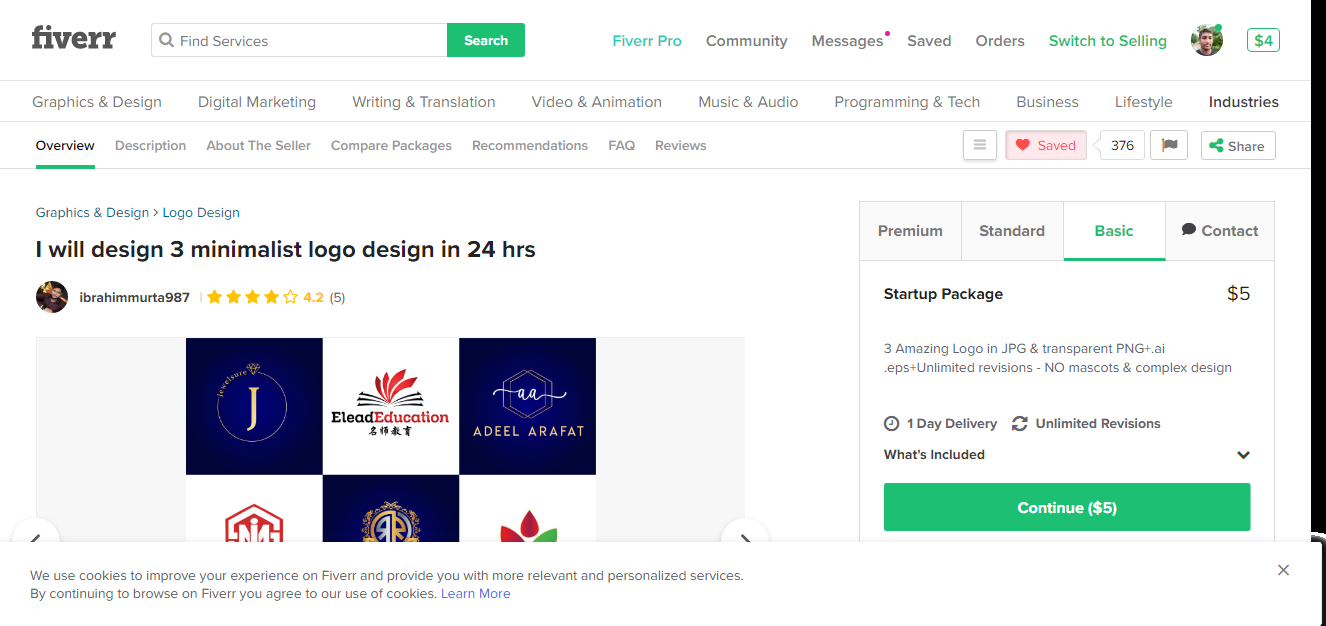Screen dimensions: 1326x626
Task: Open the Learn More cookies link
Action: [x=475, y=593]
